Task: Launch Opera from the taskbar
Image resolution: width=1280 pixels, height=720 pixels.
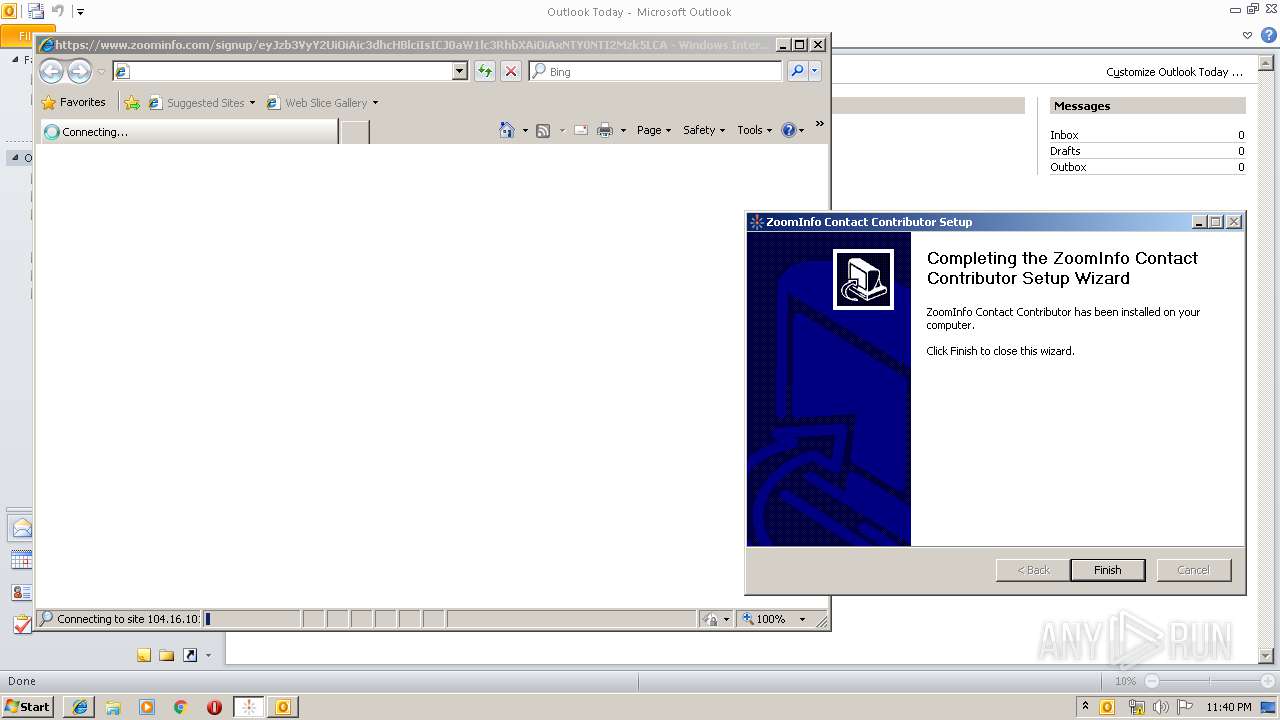Action: [214, 707]
